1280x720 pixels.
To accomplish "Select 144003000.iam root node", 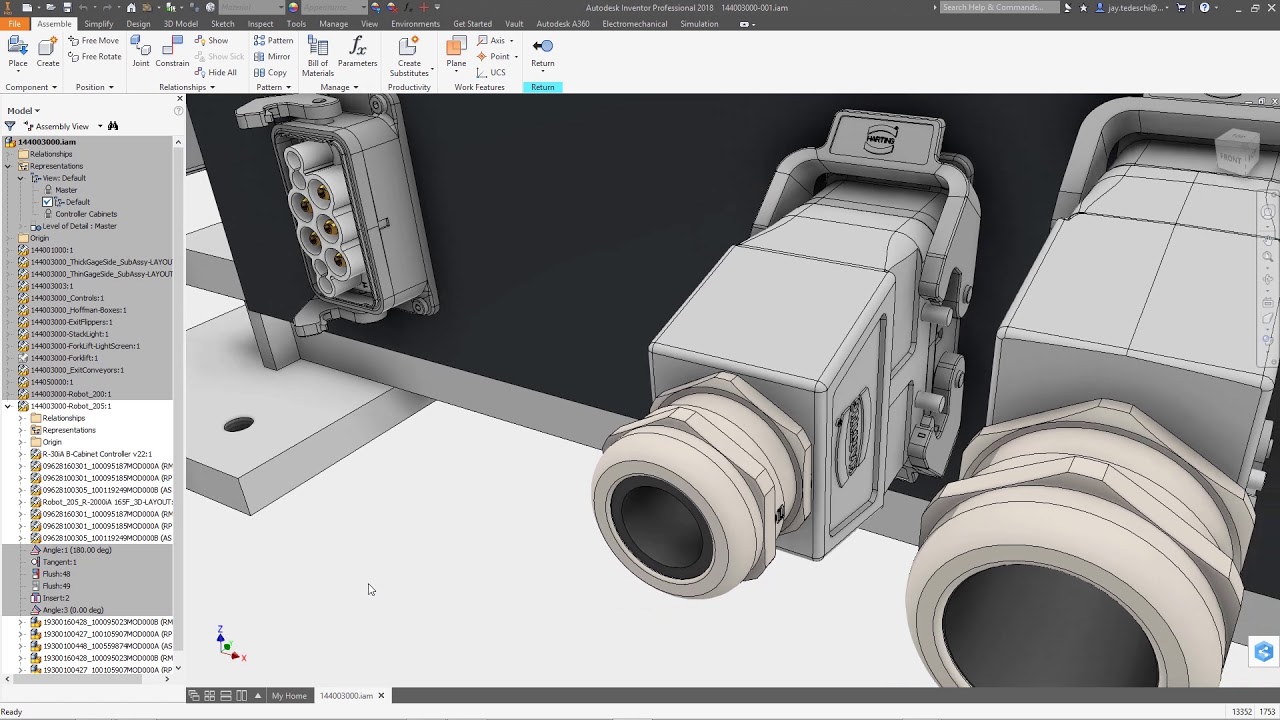I will (46, 142).
